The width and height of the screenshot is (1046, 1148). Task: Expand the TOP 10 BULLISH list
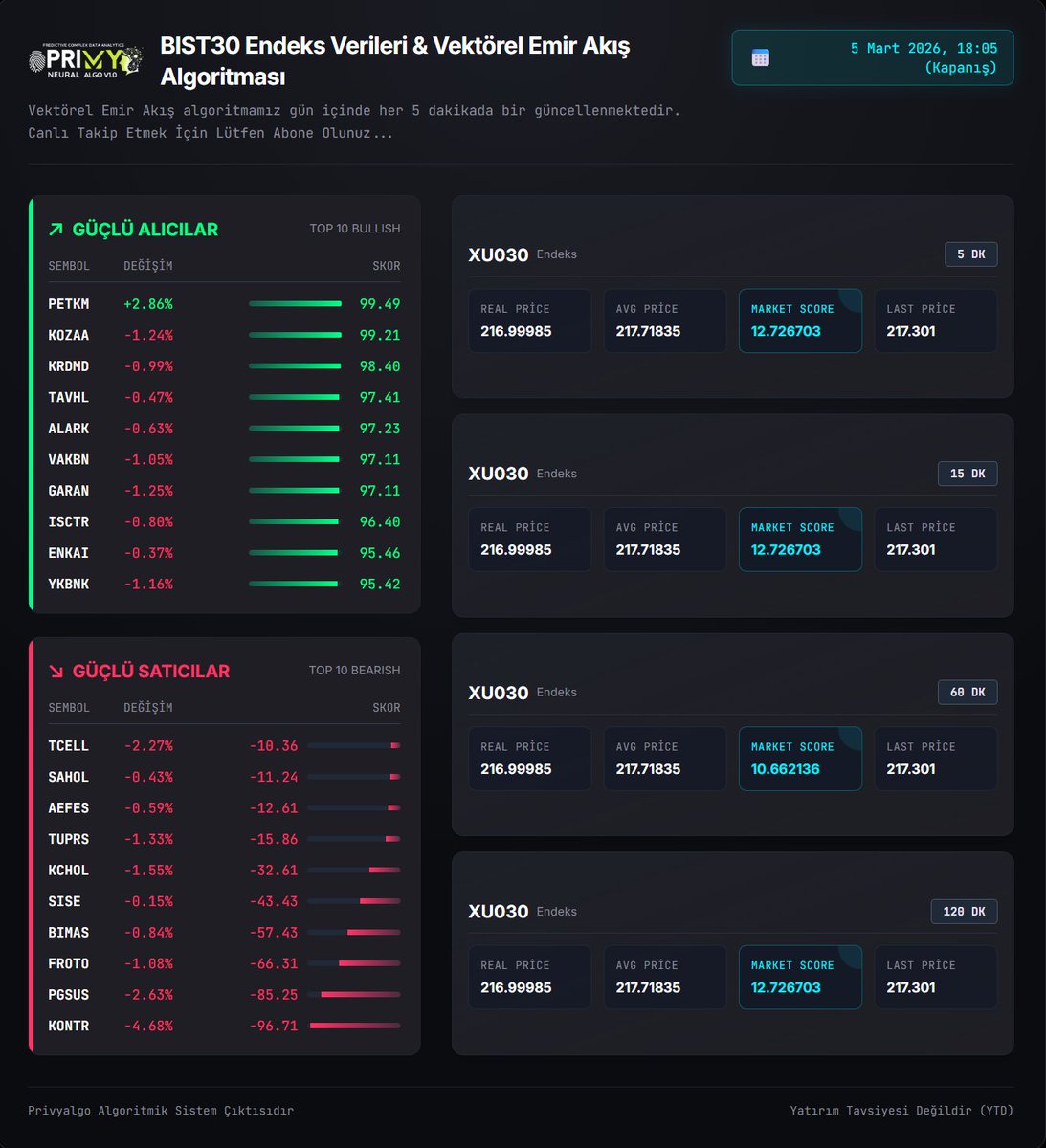354,228
